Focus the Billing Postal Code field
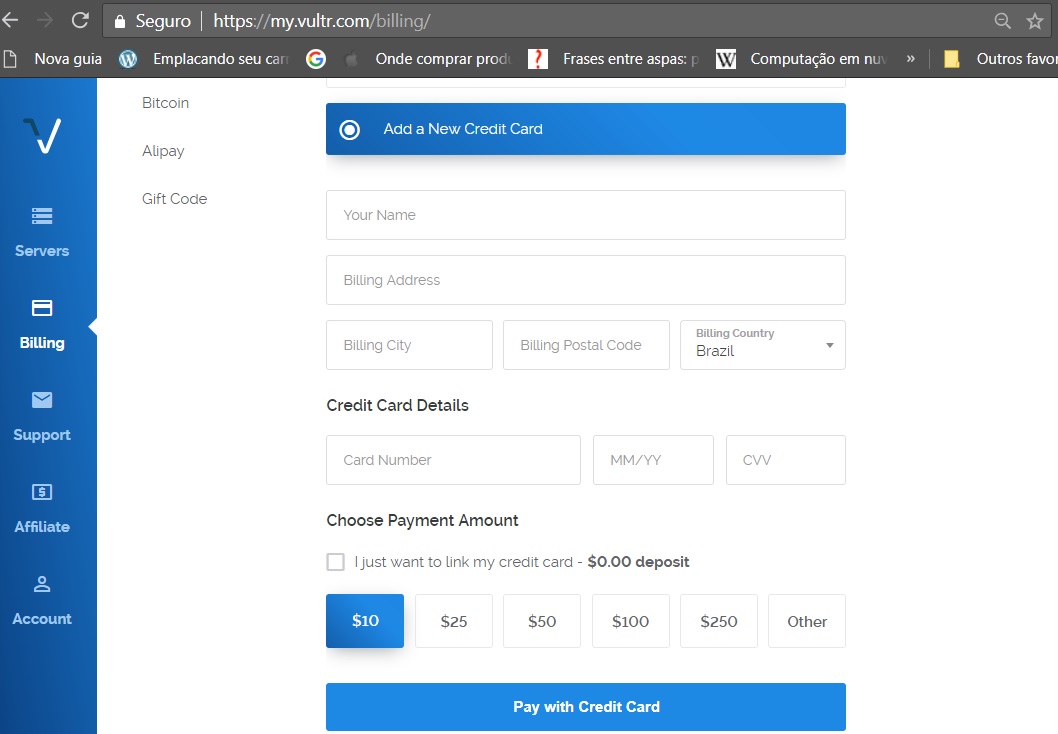This screenshot has height=734, width=1058. [x=586, y=345]
